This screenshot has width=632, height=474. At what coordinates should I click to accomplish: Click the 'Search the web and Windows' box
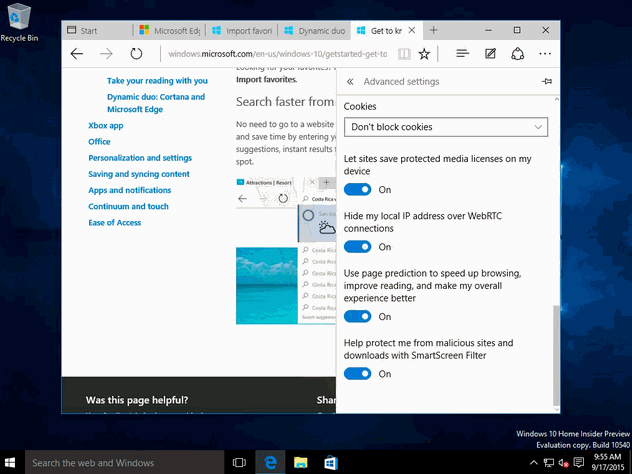point(124,462)
